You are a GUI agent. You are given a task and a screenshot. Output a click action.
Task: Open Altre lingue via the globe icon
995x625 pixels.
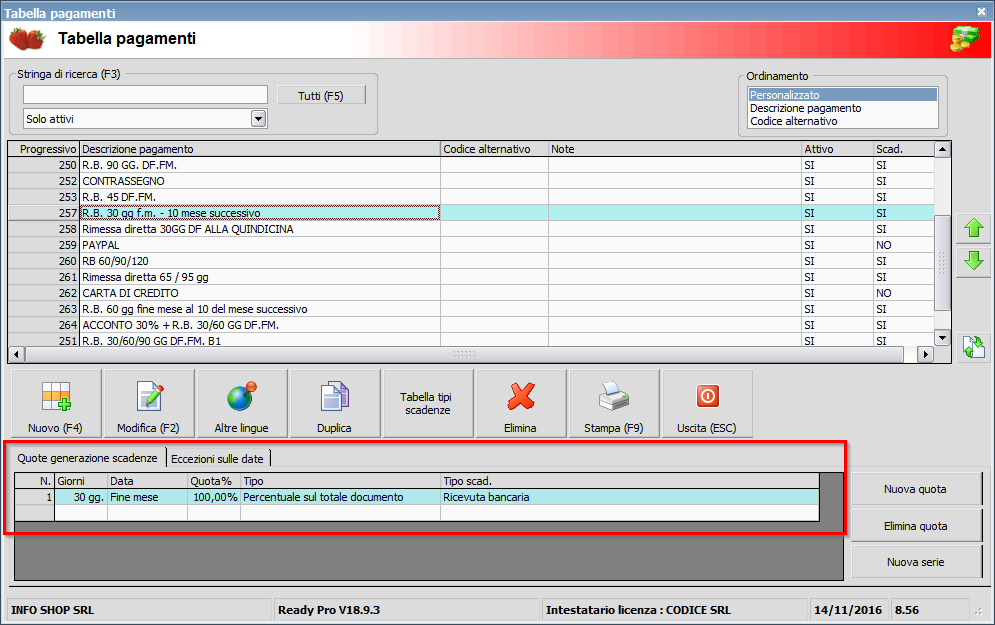pyautogui.click(x=241, y=396)
